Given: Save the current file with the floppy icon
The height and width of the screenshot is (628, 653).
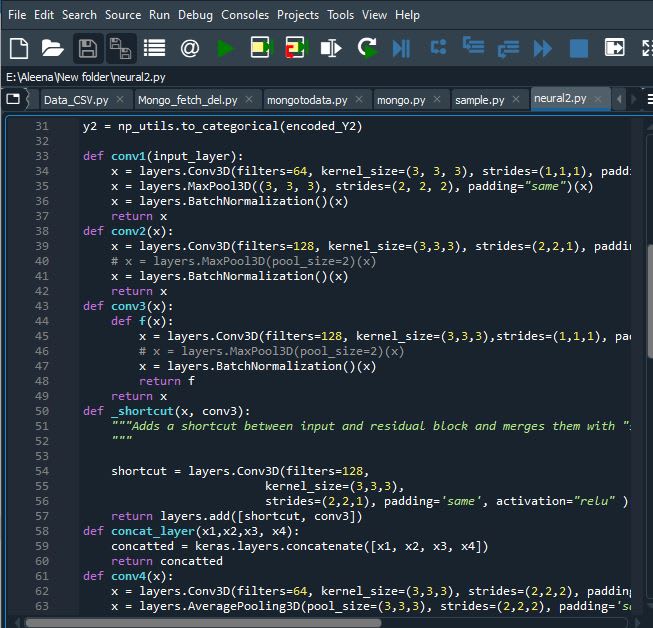Looking at the screenshot, I should [88, 48].
